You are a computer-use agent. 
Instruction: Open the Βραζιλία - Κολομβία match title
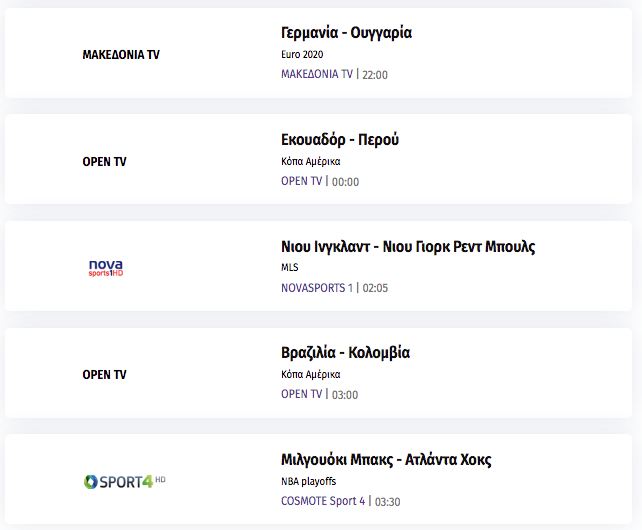346,353
